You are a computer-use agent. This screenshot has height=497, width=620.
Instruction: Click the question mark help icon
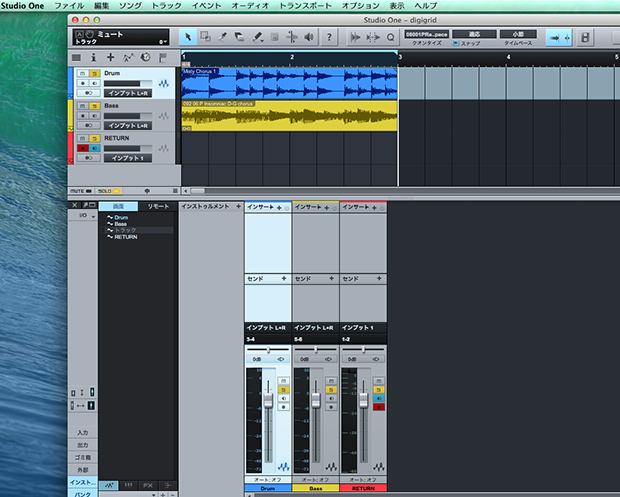pos(329,37)
